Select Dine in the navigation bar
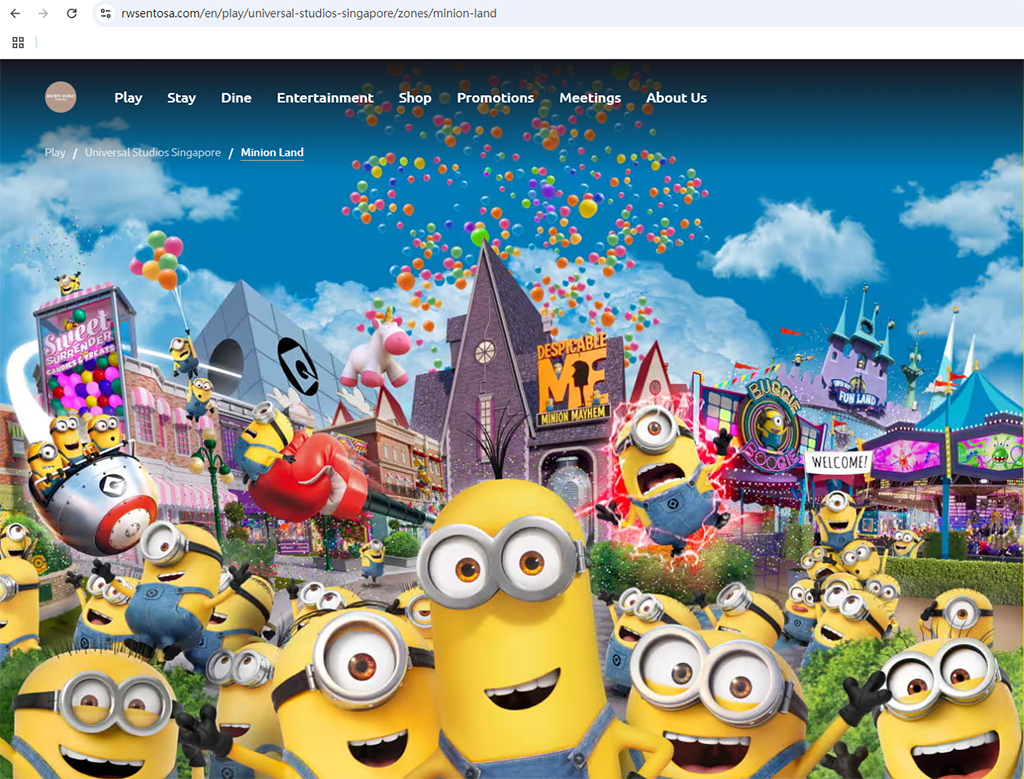 point(236,98)
